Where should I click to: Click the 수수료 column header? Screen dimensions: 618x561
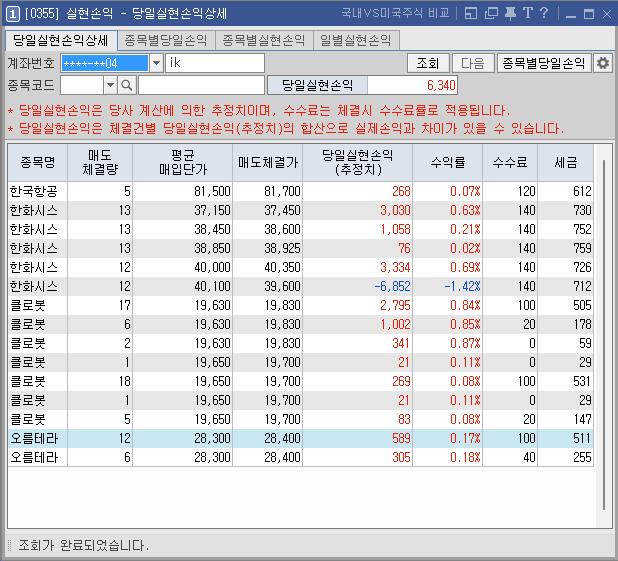(x=510, y=162)
